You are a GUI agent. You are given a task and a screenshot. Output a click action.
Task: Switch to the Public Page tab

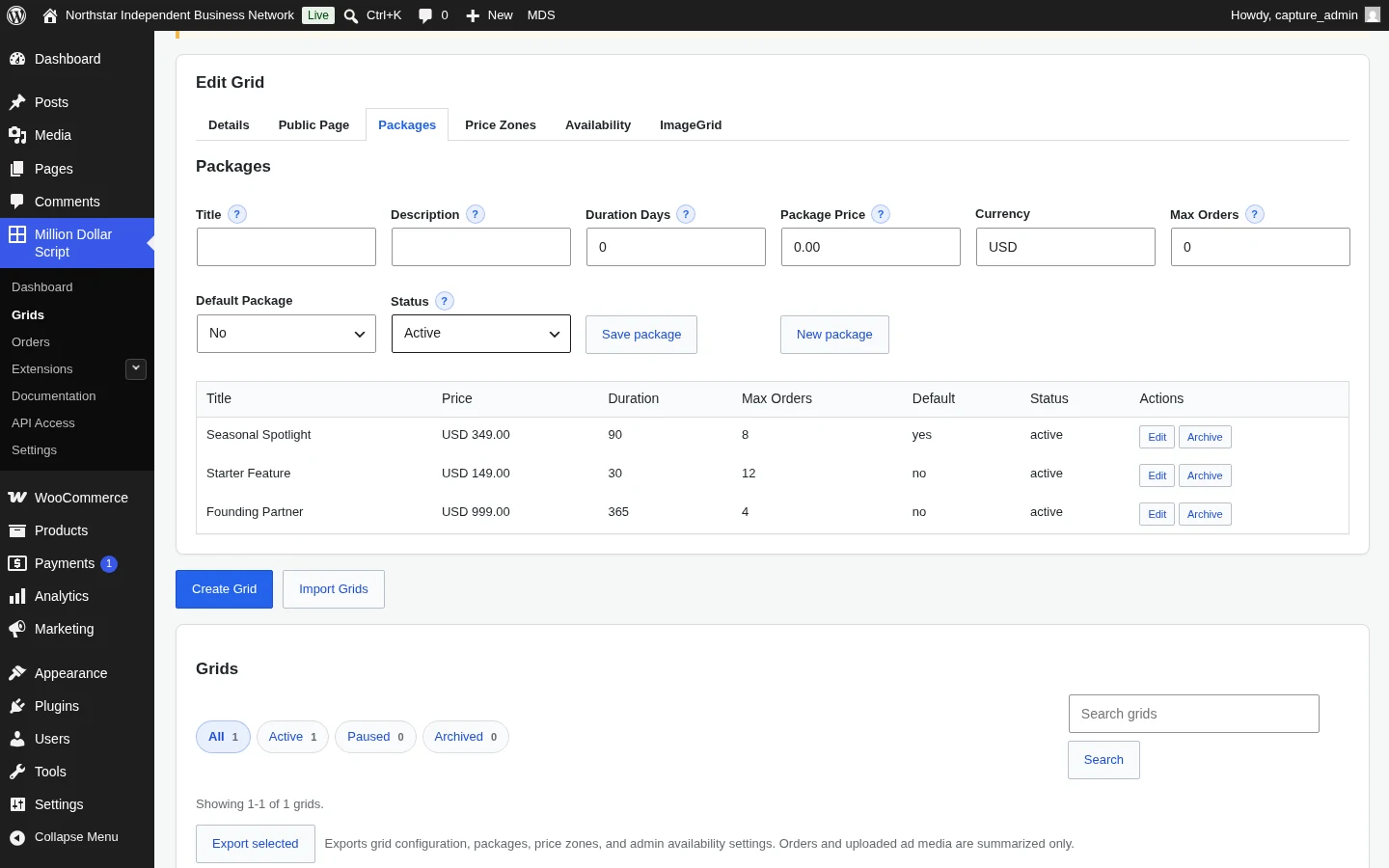click(x=313, y=125)
